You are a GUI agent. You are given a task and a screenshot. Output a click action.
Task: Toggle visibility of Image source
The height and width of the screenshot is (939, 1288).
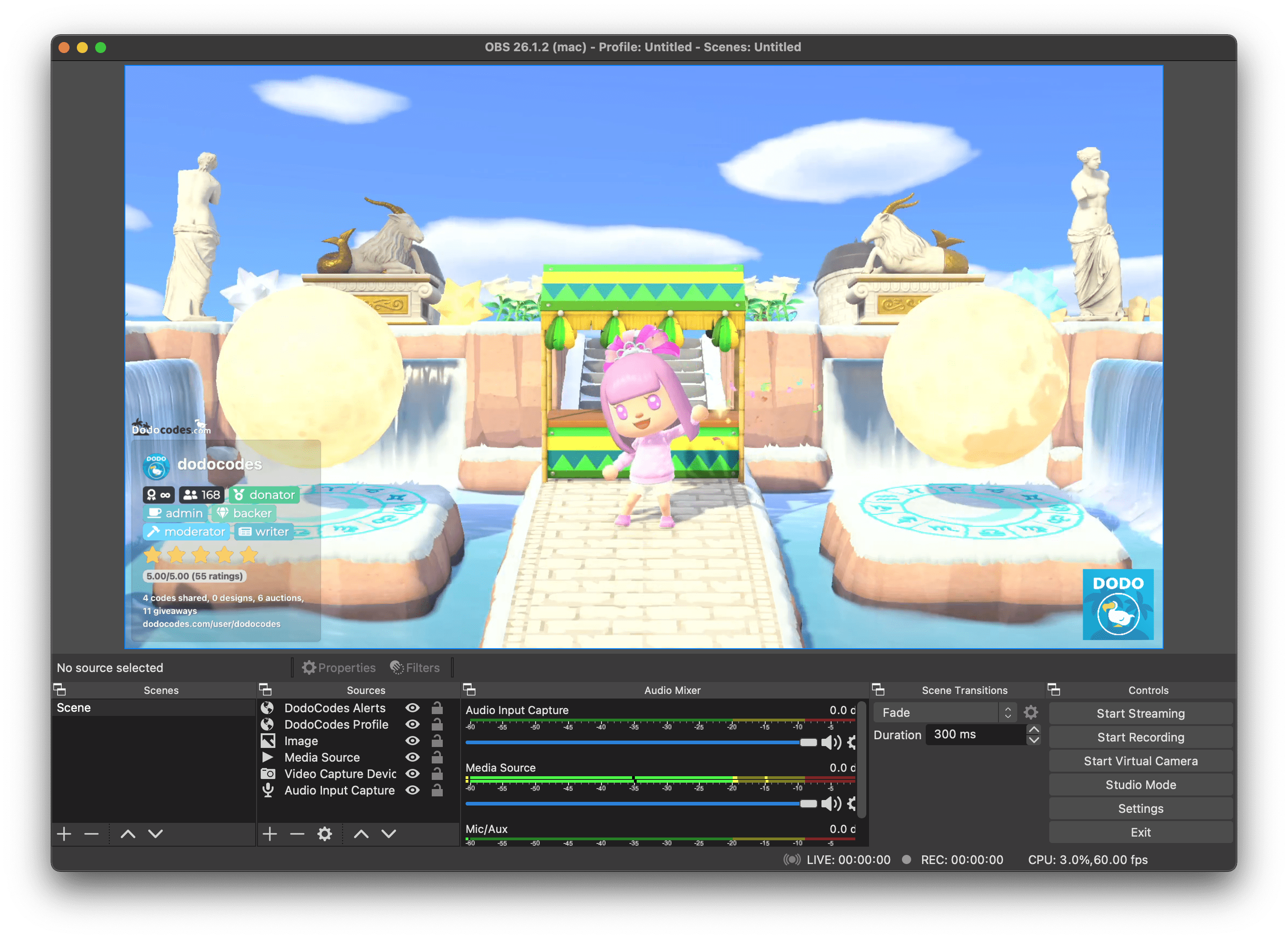click(412, 741)
